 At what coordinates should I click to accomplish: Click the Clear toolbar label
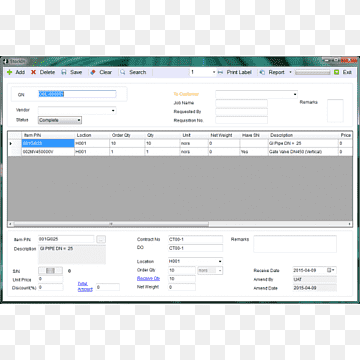pos(106,72)
